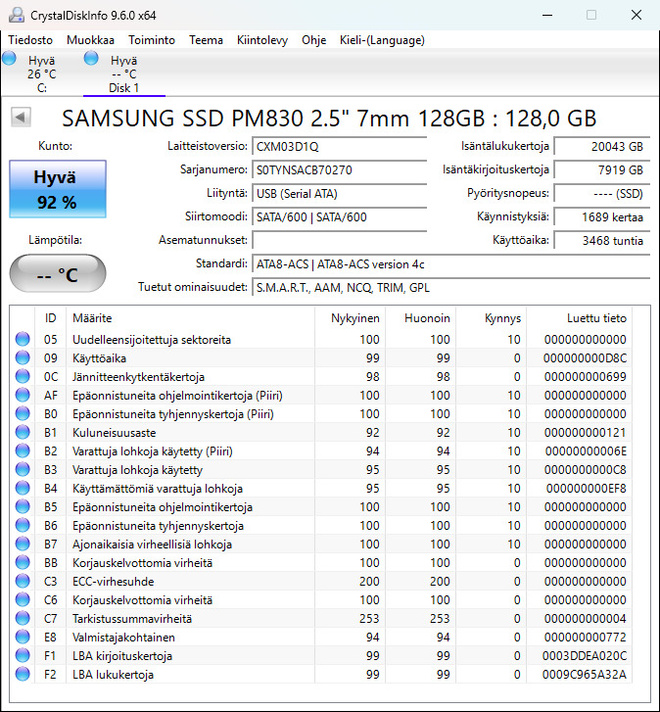Screen dimensions: 660x712
Task: Click the Liityntä field USB (Serial ATA)
Action: click(339, 194)
